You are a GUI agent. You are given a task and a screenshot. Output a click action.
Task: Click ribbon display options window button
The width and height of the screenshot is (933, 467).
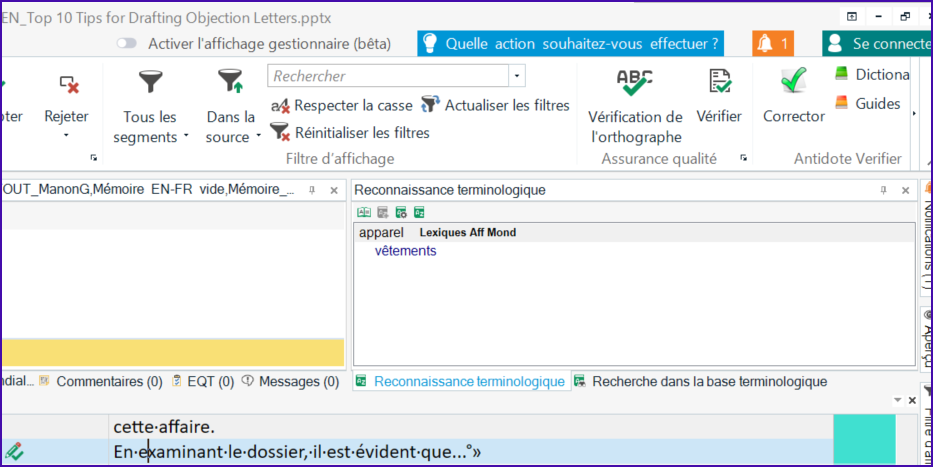pyautogui.click(x=851, y=17)
